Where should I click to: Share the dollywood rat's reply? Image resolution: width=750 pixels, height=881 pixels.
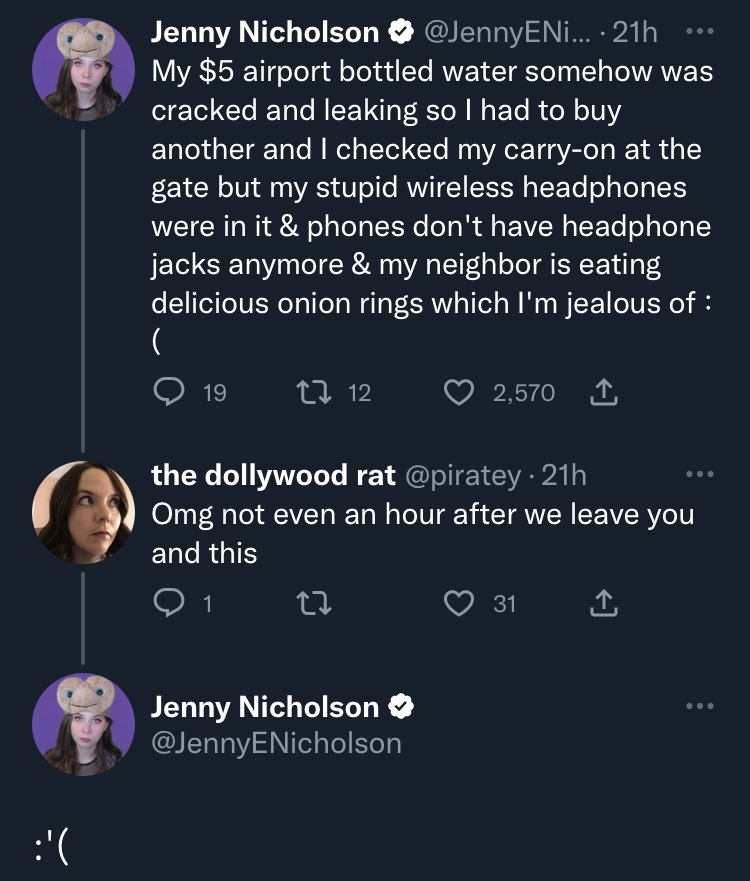tap(603, 602)
